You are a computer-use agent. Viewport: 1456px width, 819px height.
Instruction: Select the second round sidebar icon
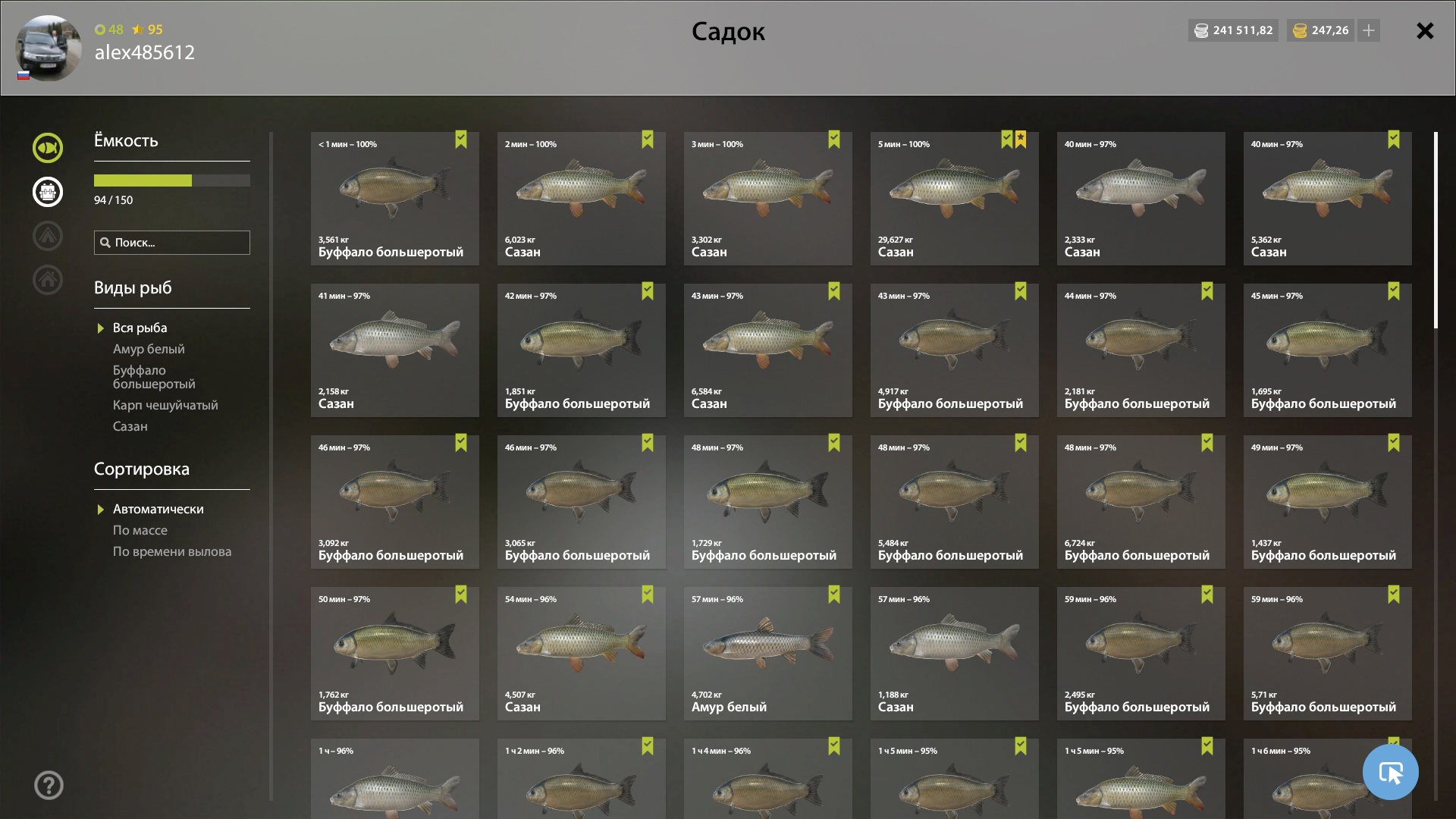point(48,192)
